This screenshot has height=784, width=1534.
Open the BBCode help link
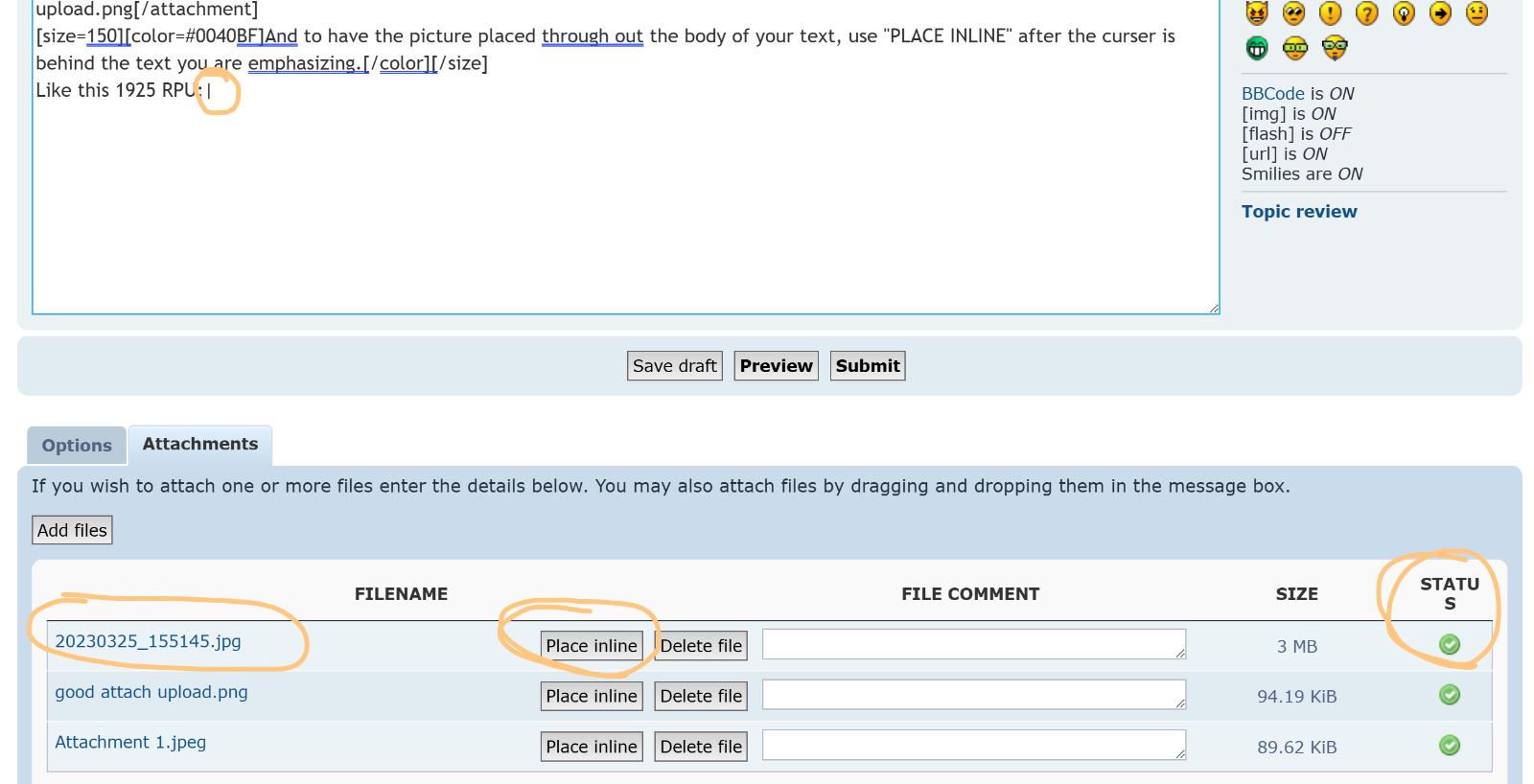pyautogui.click(x=1272, y=94)
